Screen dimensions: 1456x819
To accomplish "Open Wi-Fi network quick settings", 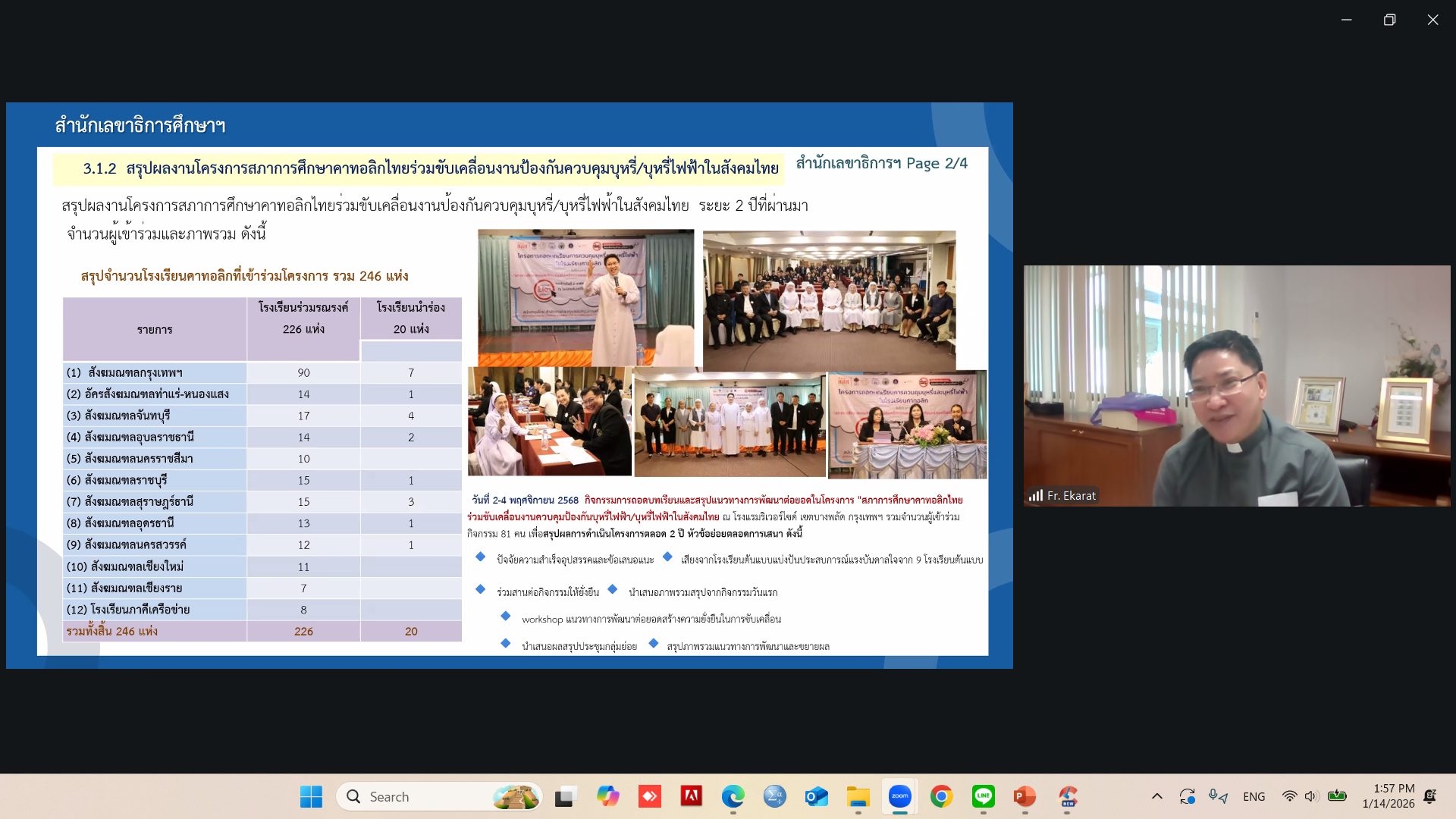I will click(x=1289, y=796).
